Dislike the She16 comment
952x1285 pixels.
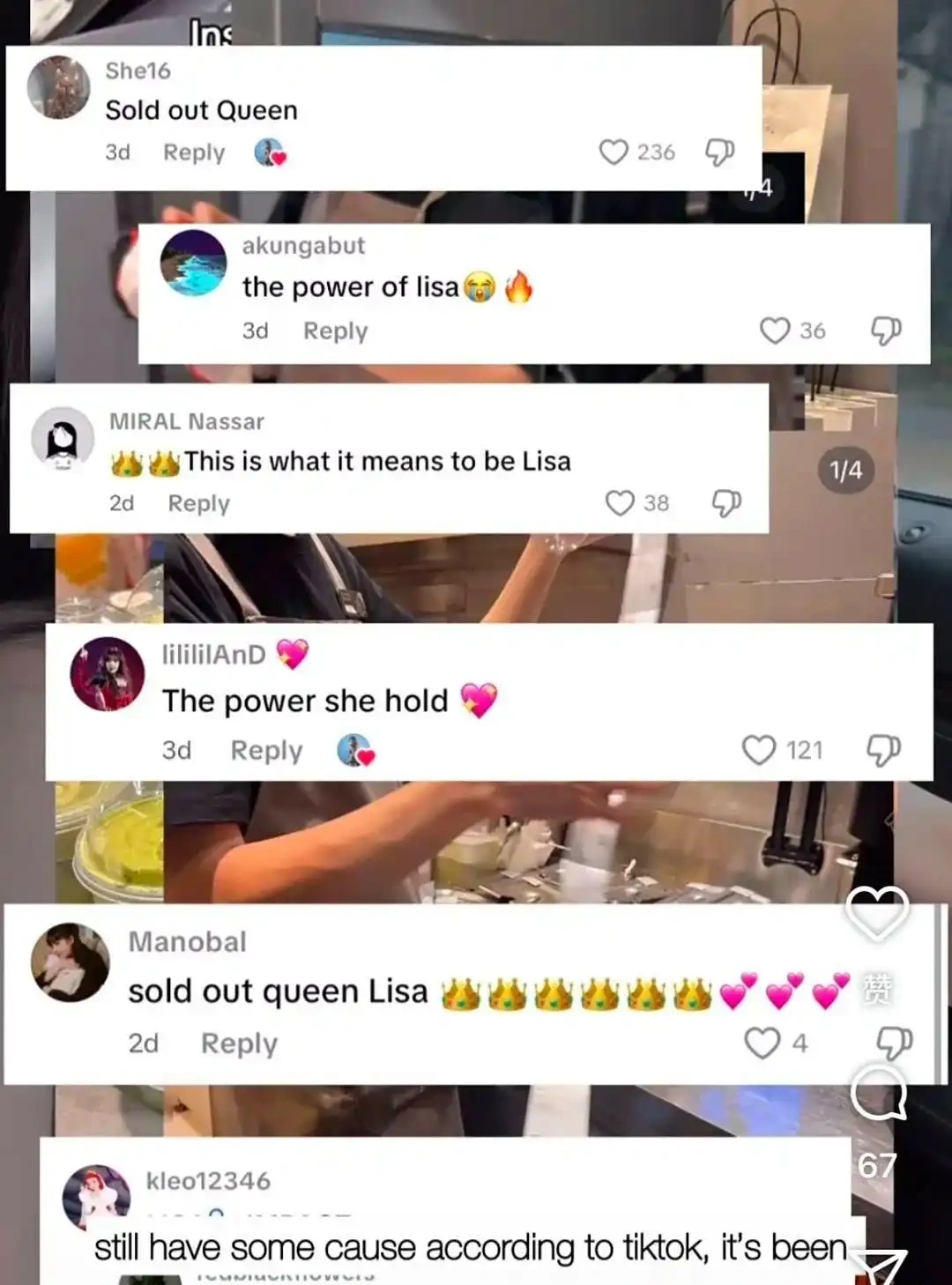pos(719,152)
